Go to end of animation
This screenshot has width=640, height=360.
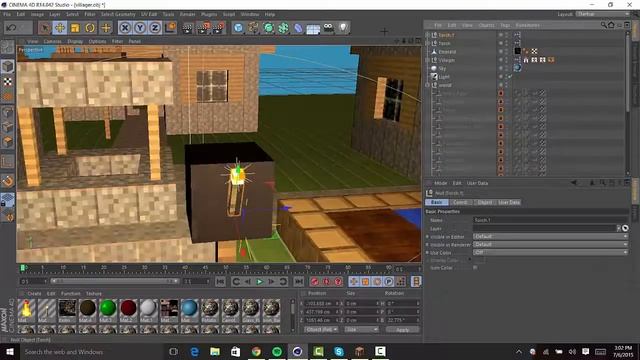(298, 282)
